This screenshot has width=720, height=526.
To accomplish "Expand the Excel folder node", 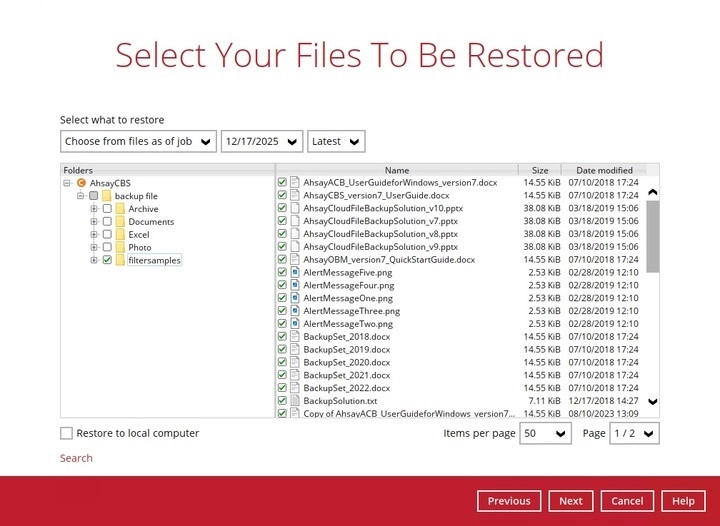I will (x=94, y=235).
